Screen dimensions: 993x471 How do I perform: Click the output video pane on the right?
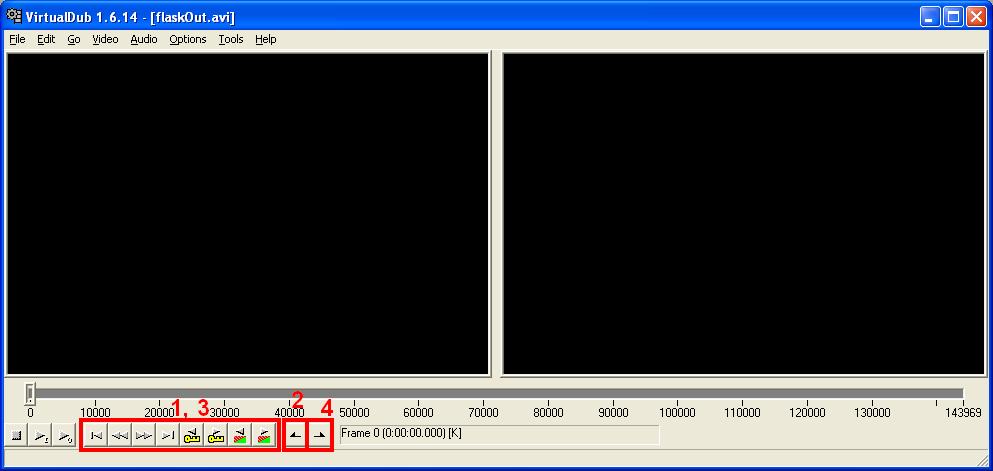pos(744,214)
